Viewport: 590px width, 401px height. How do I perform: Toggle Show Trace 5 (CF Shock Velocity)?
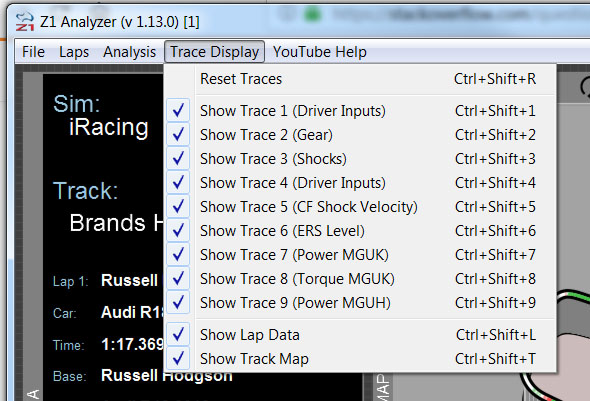pos(360,207)
